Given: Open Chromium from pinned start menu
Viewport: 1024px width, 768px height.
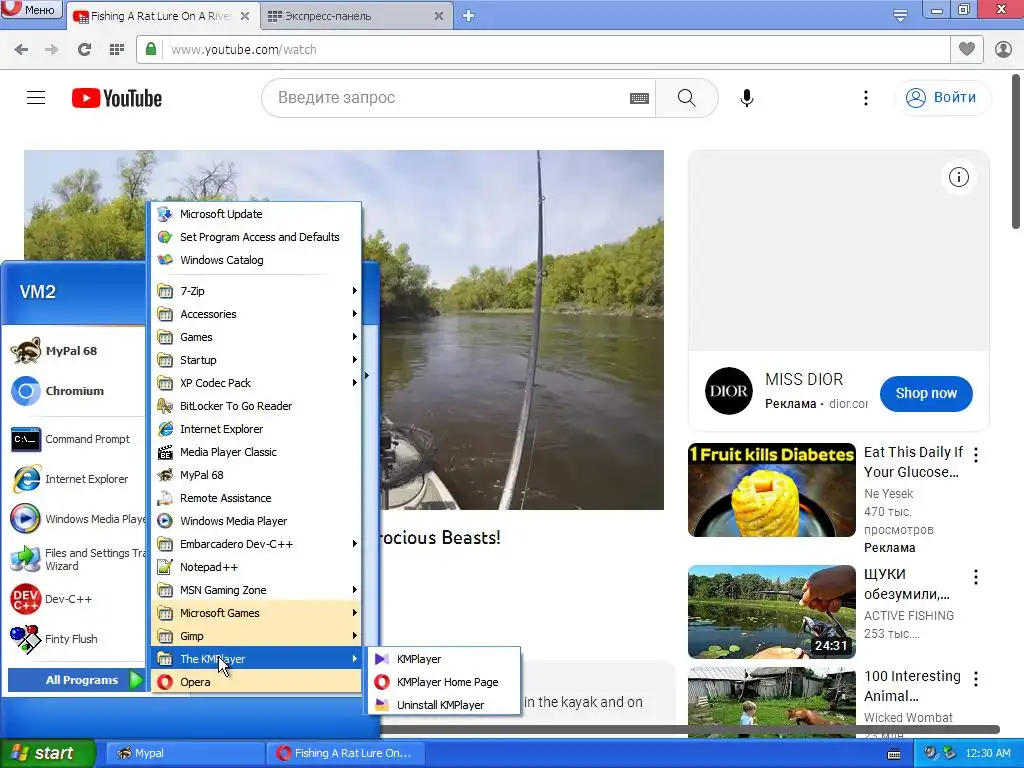Looking at the screenshot, I should (75, 391).
